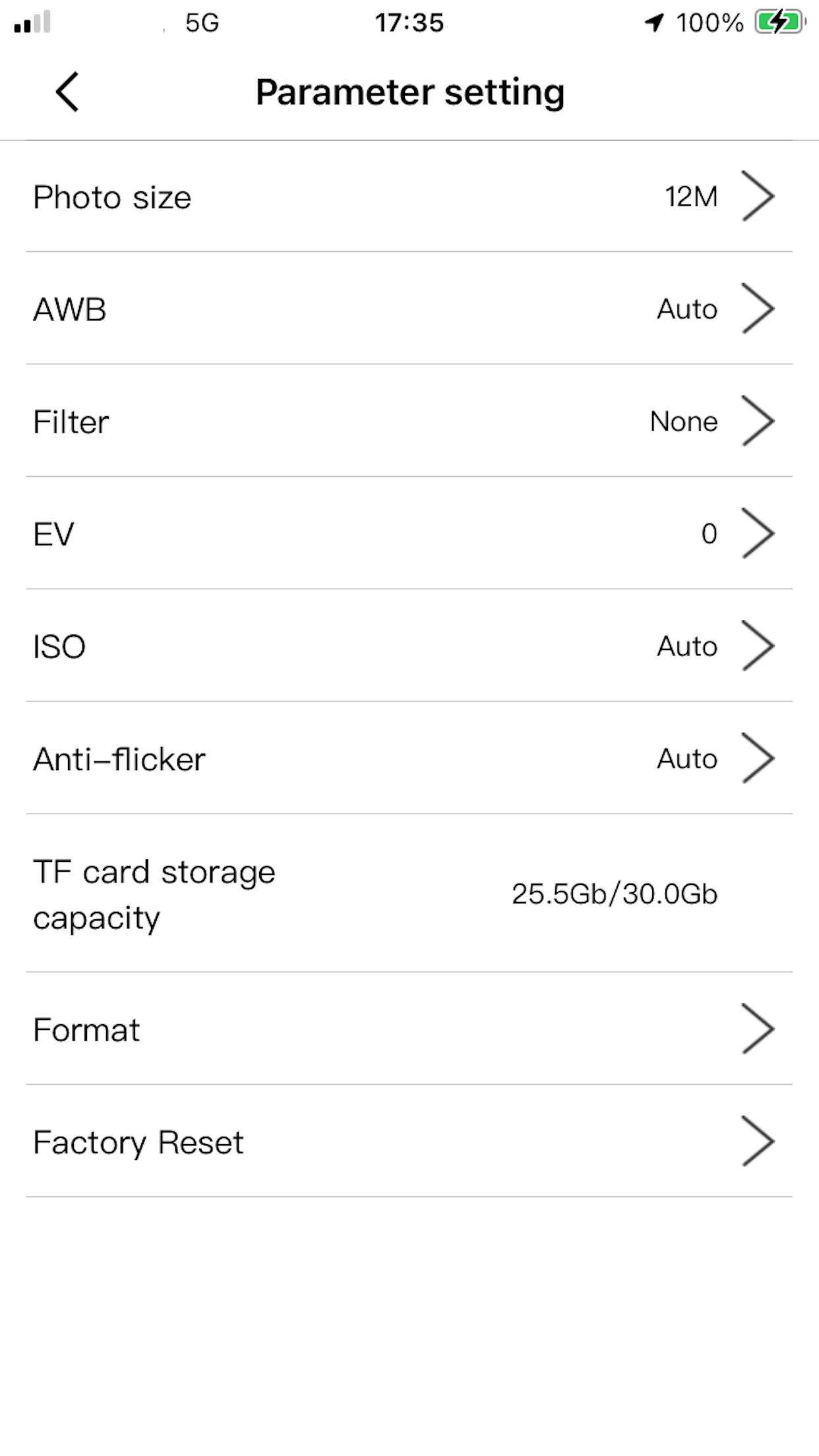Open Photo size chevron arrow

(758, 196)
